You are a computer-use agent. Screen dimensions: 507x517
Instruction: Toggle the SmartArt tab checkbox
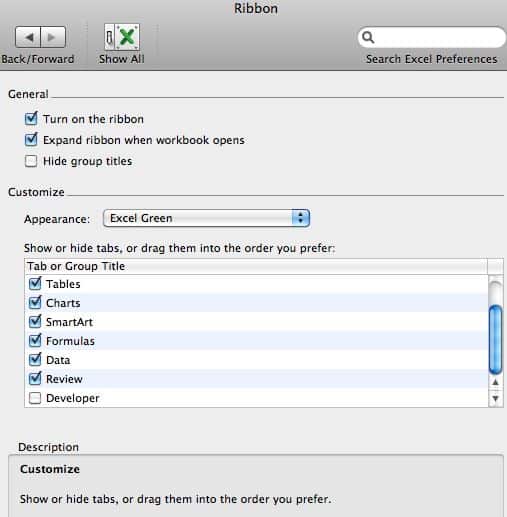35,321
